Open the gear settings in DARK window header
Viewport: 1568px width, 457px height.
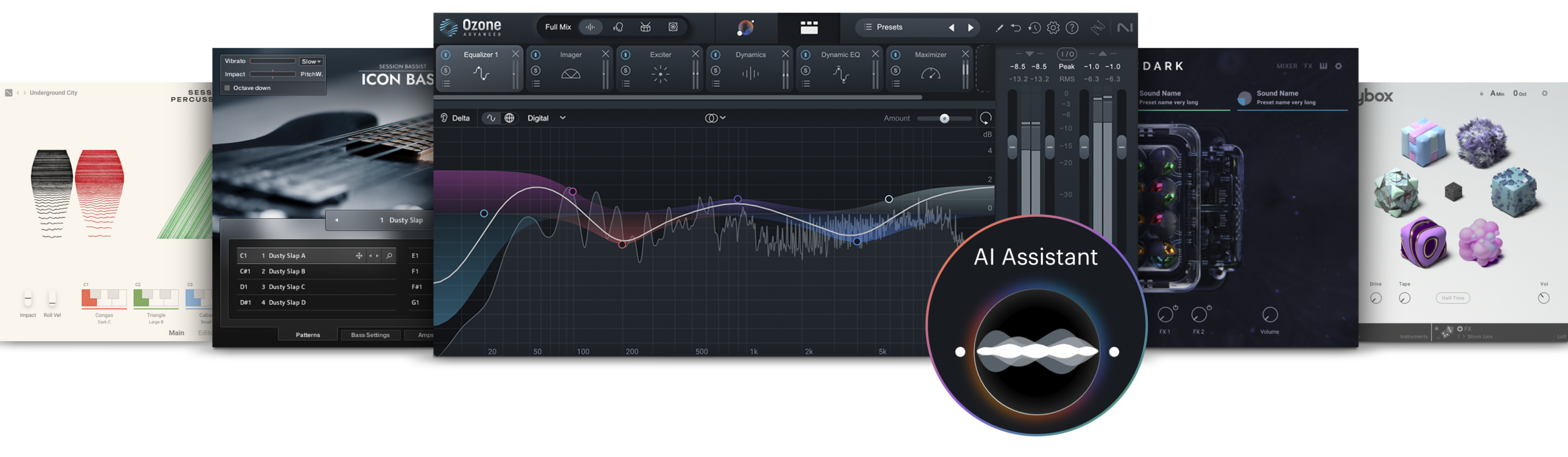1339,66
